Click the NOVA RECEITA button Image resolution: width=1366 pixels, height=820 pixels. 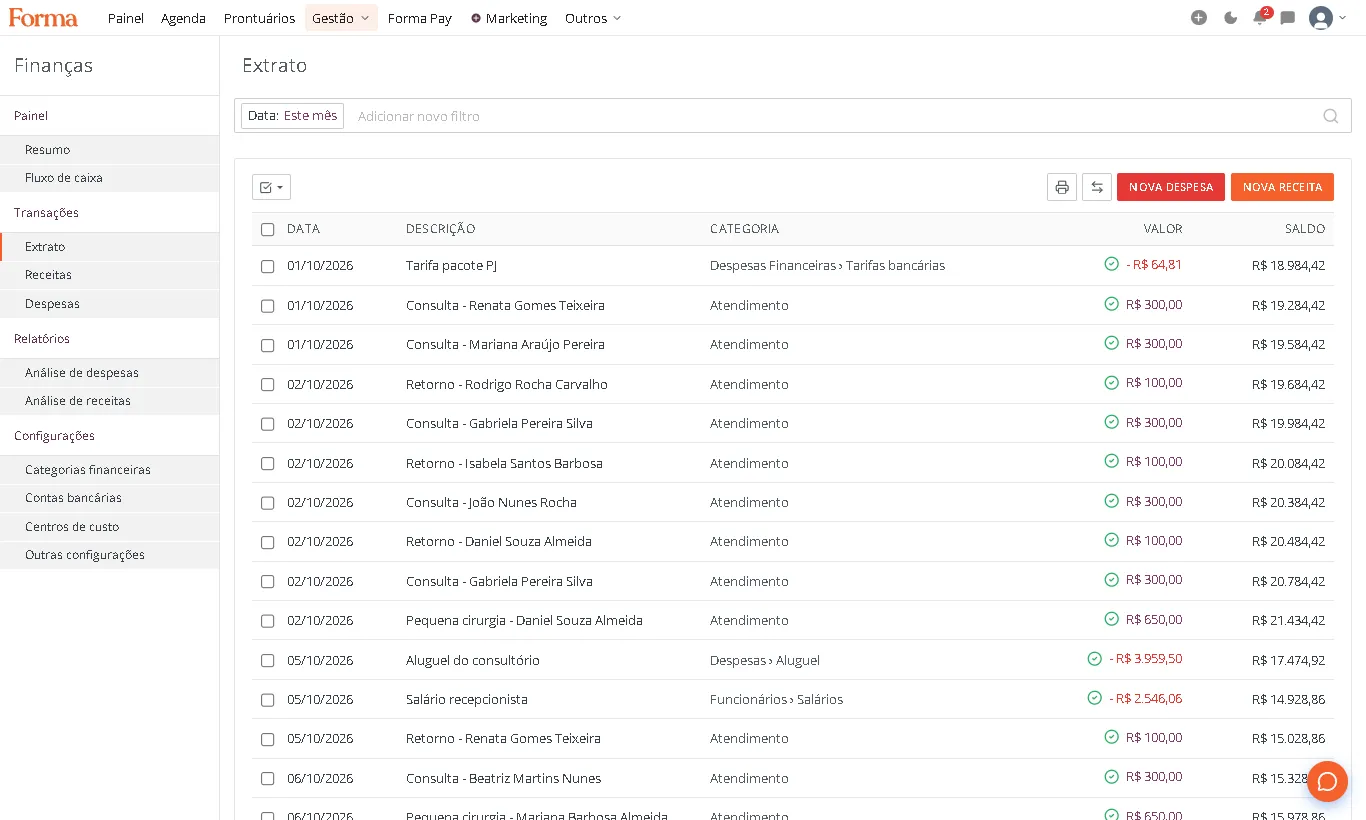[x=1282, y=187]
